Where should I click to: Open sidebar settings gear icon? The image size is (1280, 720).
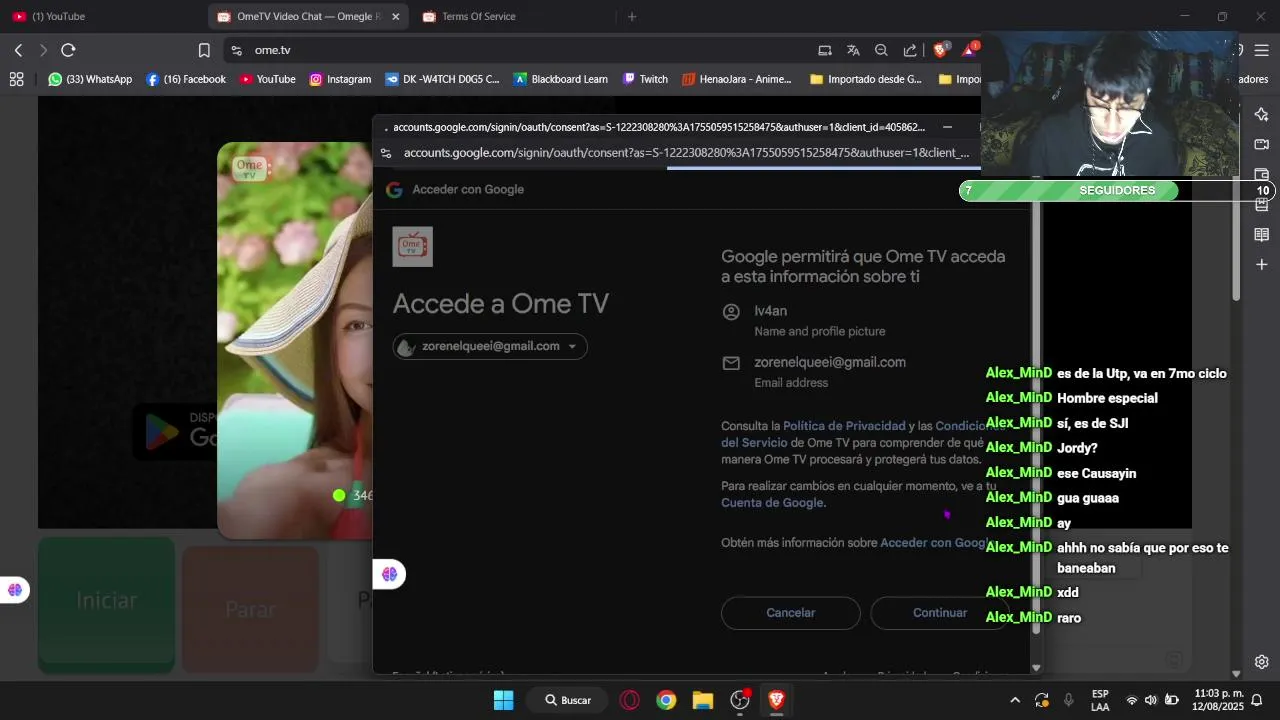pos(1262,662)
